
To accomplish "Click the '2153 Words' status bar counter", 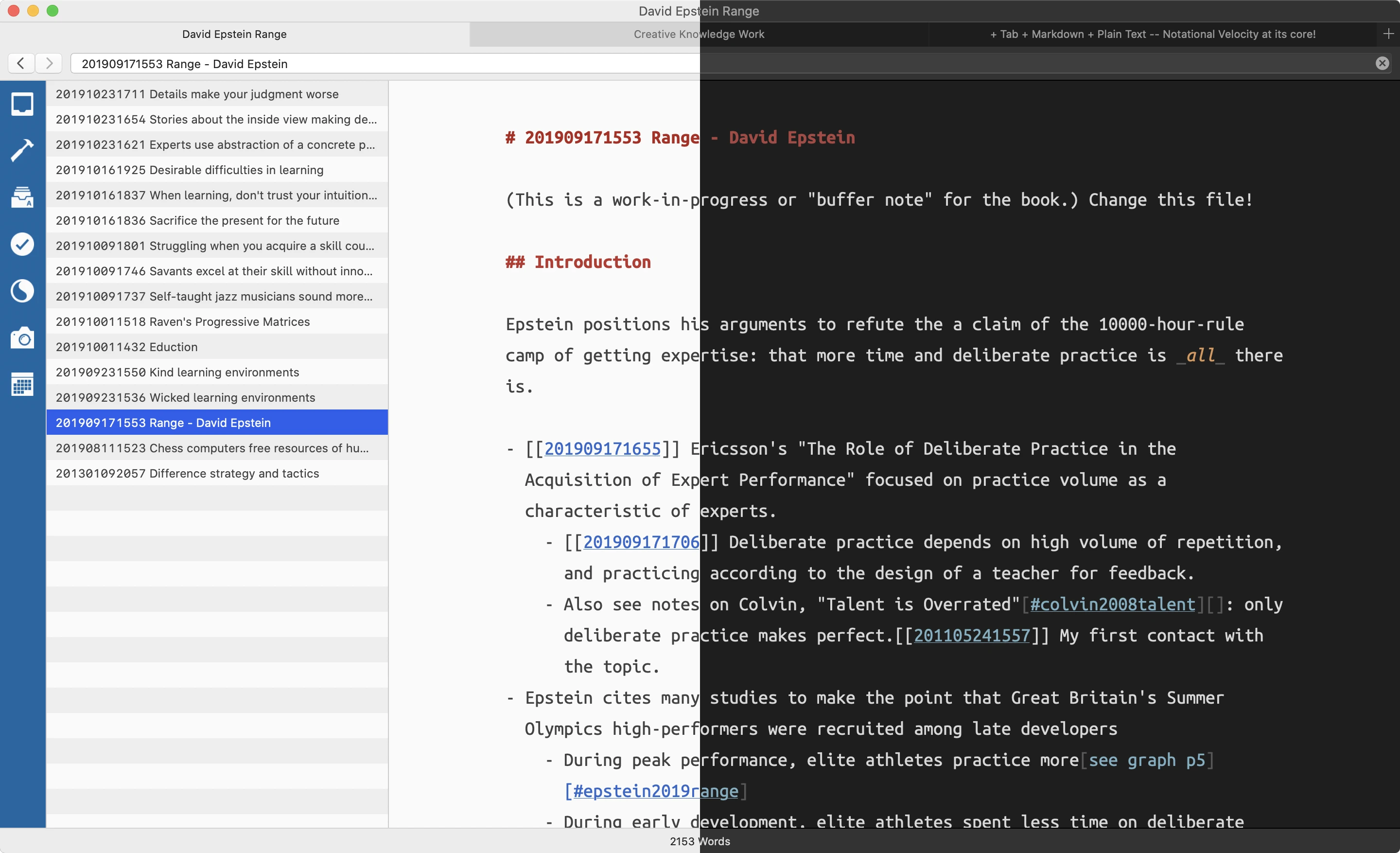I will 700,841.
